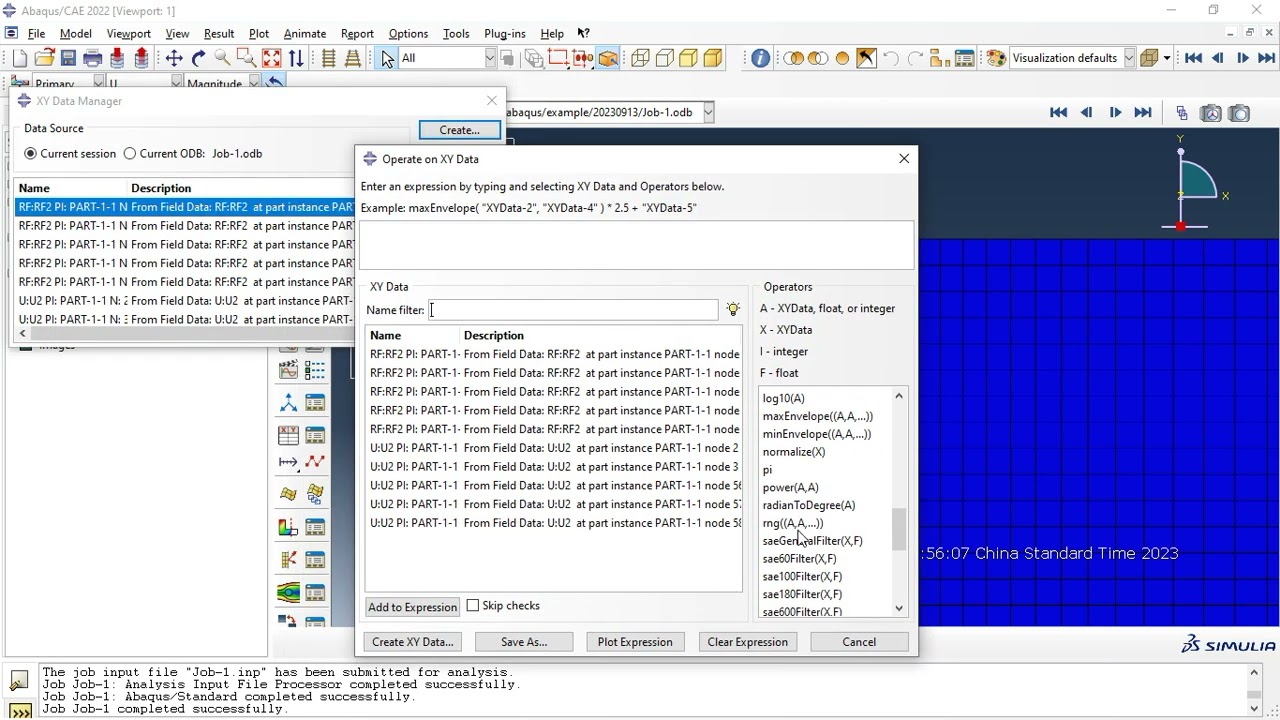Click the lightbulb tip icon beside Name filter
Image resolution: width=1280 pixels, height=720 pixels.
733,310
